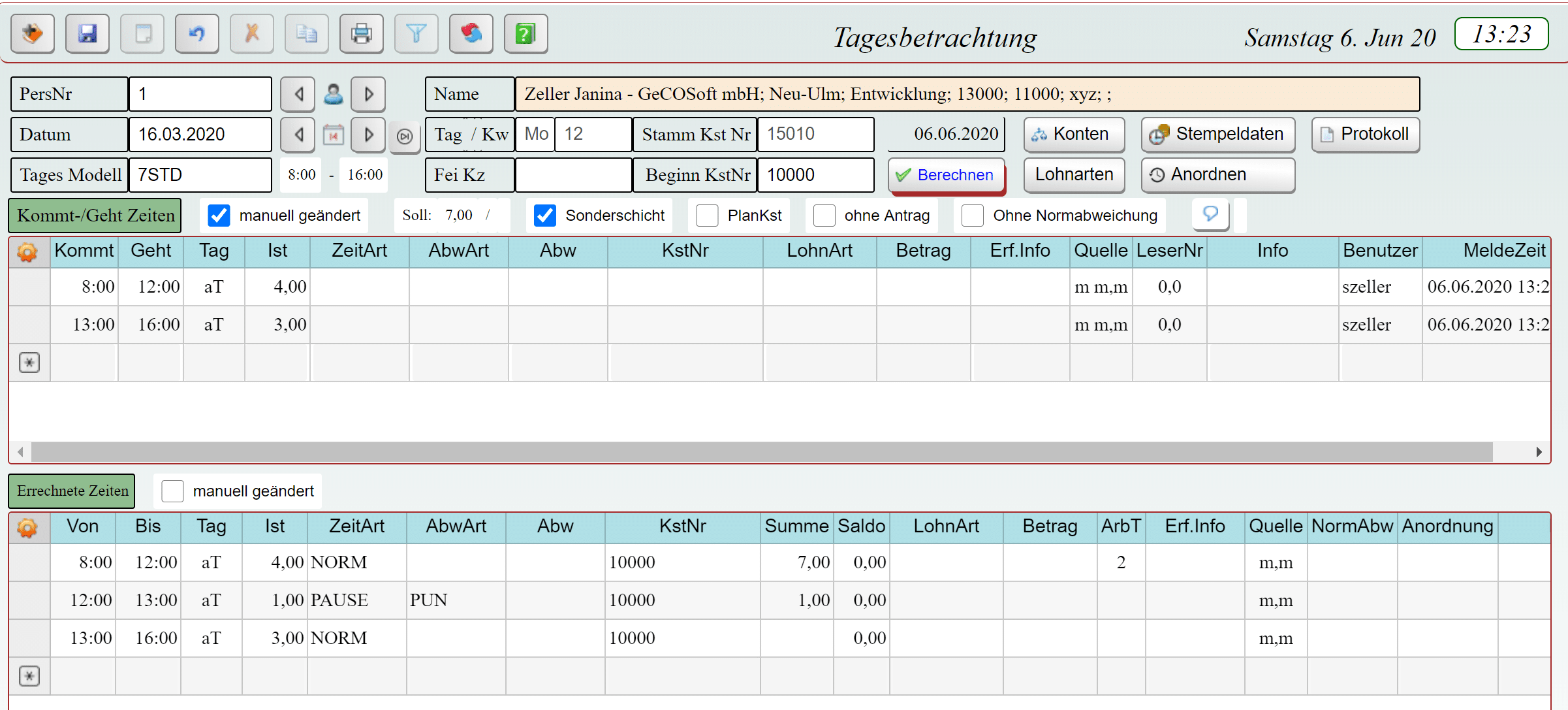This screenshot has height=710, width=1568.
Task: Click the left scroll arrow of Kommt-/Geht table
Action: pos(20,451)
